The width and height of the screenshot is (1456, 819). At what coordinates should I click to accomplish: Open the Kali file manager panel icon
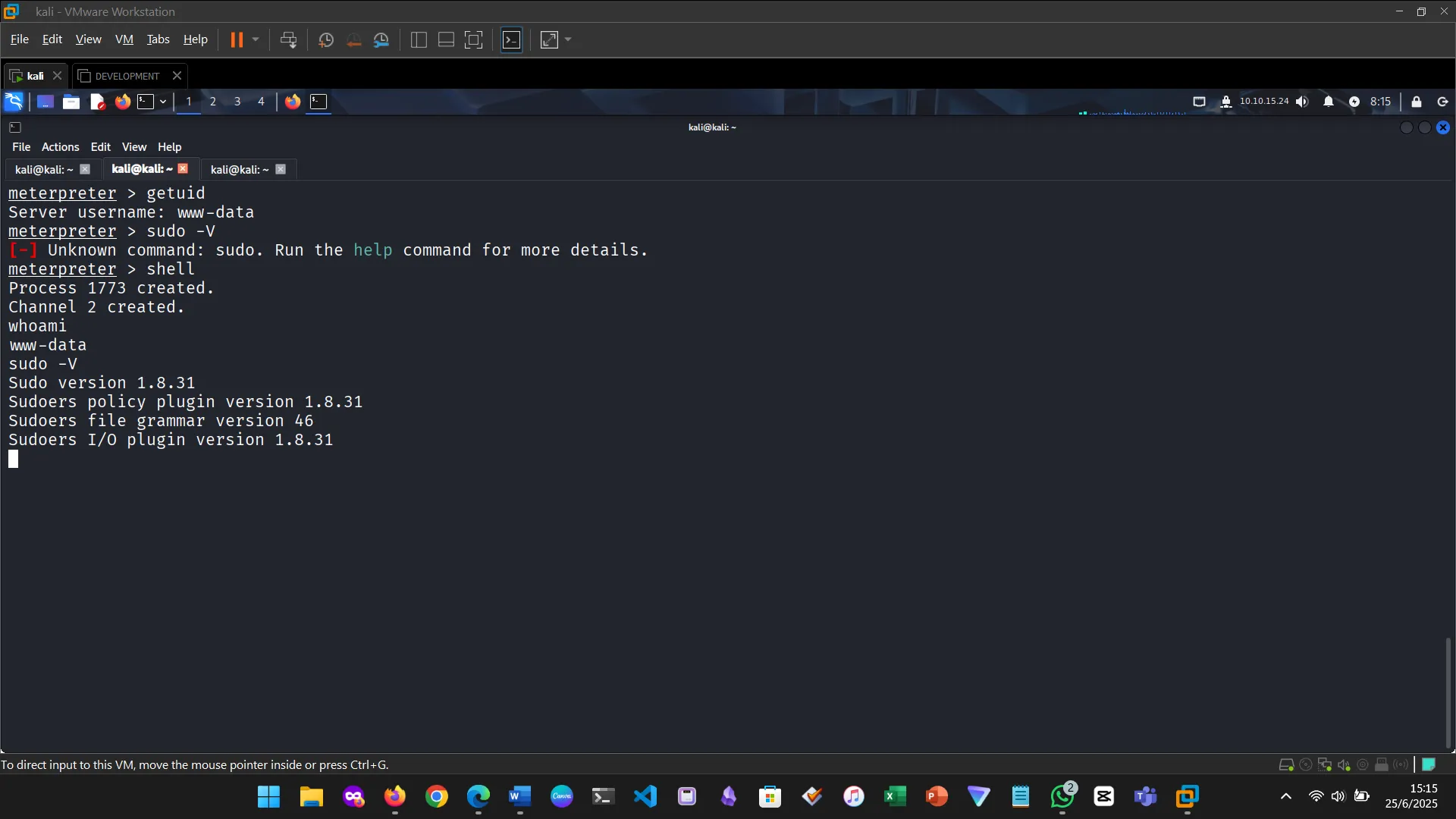(x=71, y=102)
